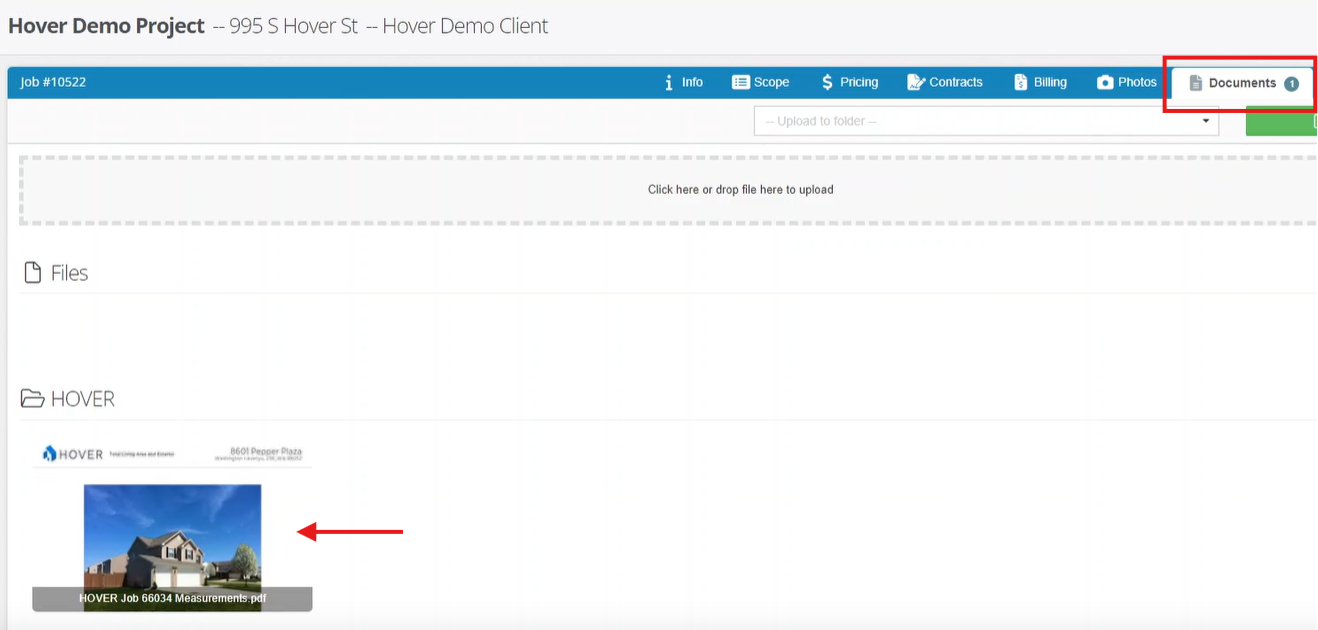Click the Contracts signature icon
Screen dimensions: 1318x630
point(916,82)
